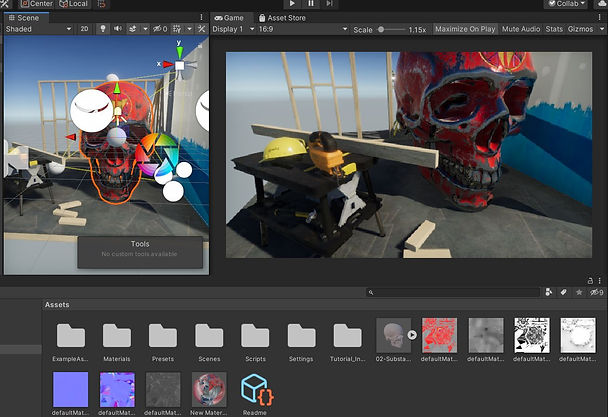This screenshot has height=417, width=608.
Task: Focus the Project search field
Action: click(x=453, y=292)
